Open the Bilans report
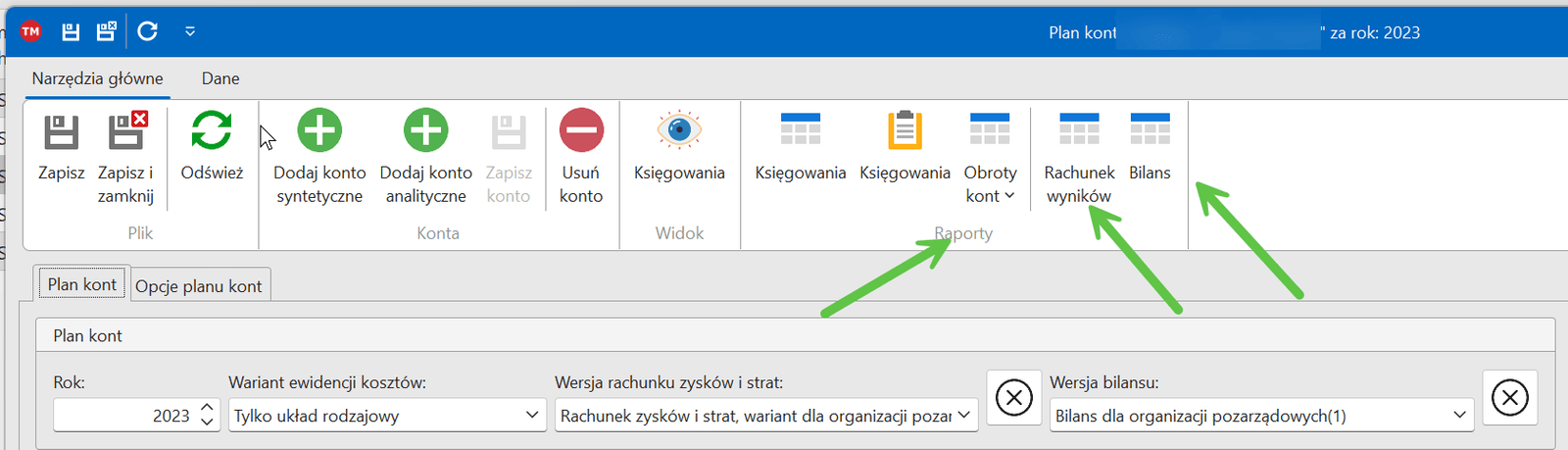Screen dimensions: 1568x450 click(x=1150, y=147)
